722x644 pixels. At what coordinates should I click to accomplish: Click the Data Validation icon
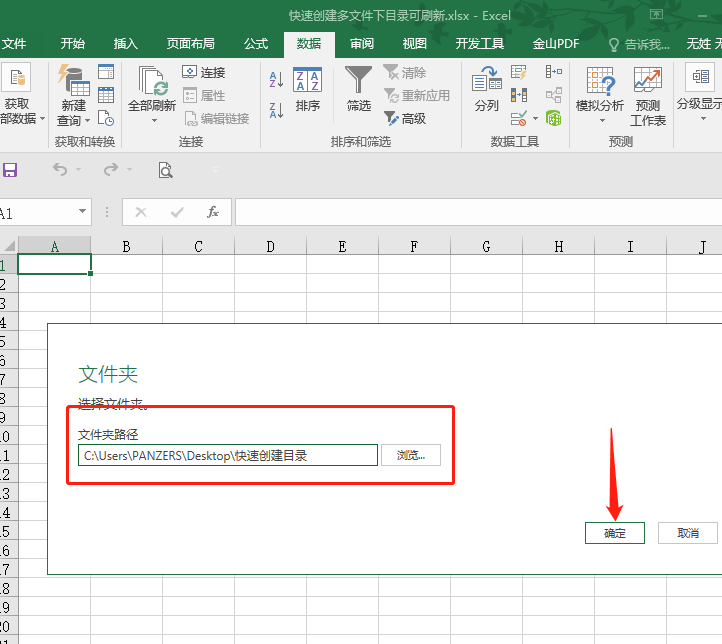click(518, 119)
